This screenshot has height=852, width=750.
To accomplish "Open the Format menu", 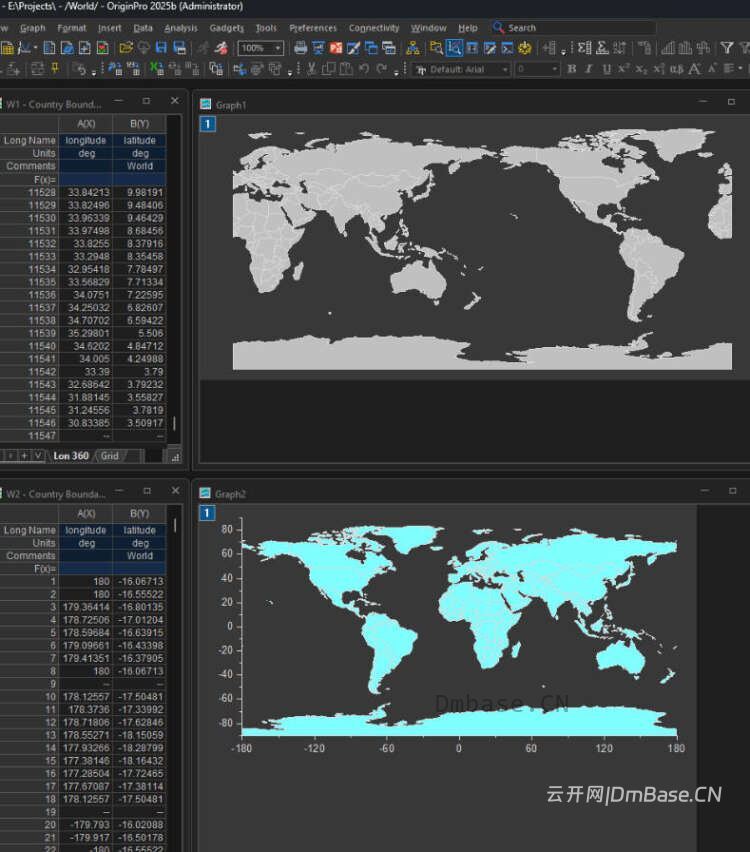I will pyautogui.click(x=72, y=28).
